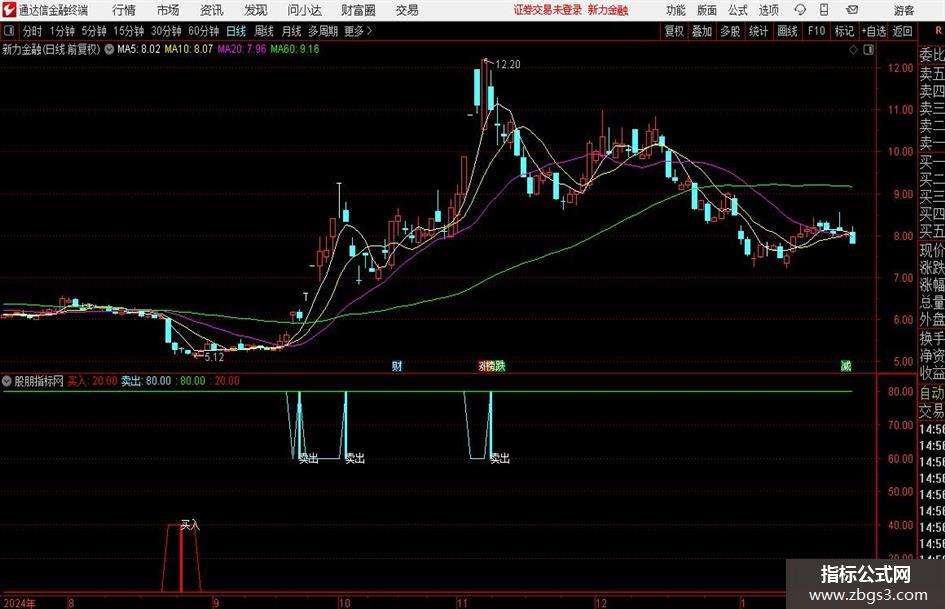
Task: Click the MA20: 7.96 label
Action: (x=242, y=49)
